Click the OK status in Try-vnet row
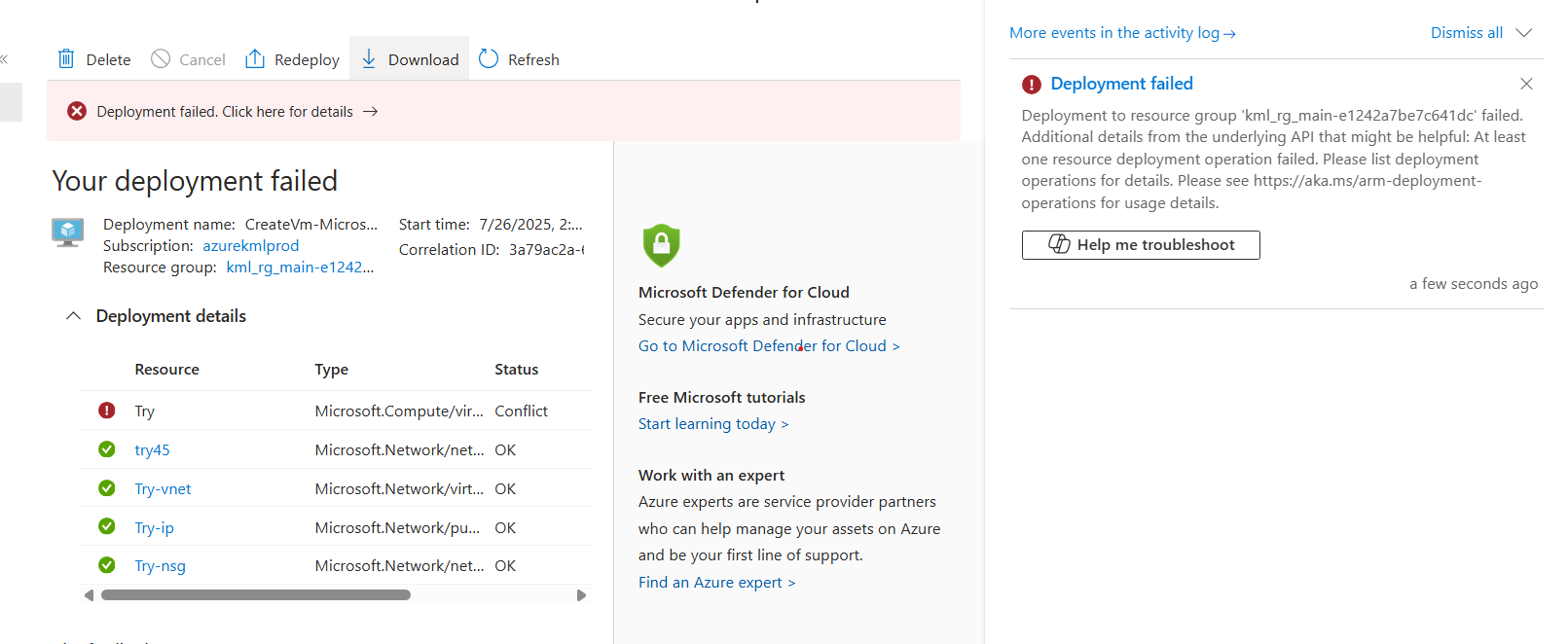 [505, 489]
